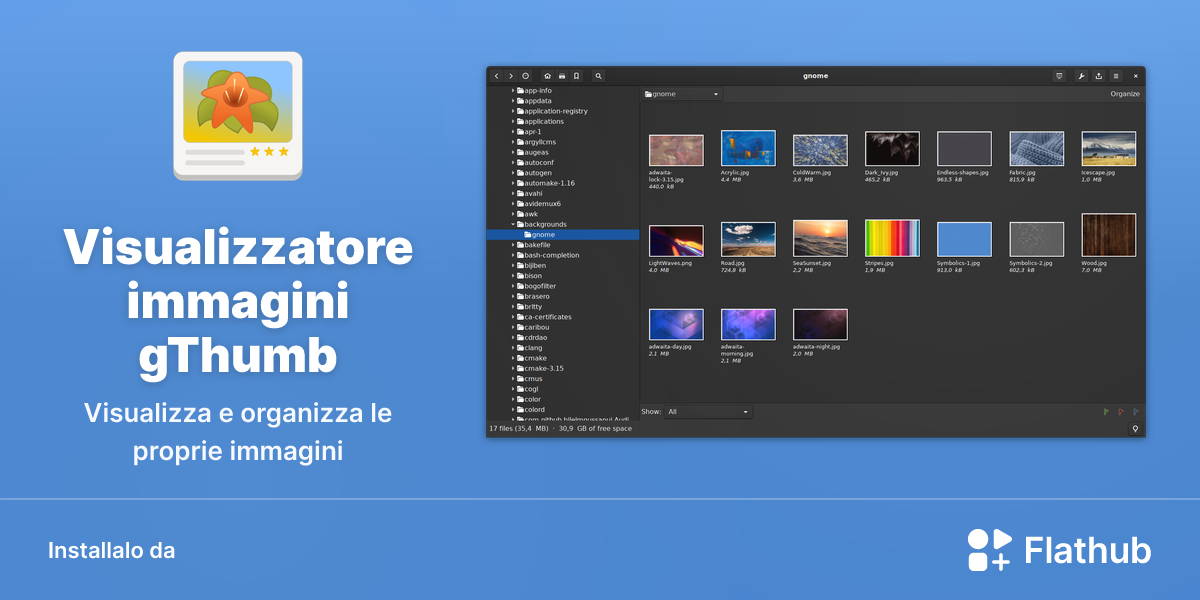Select the adwaita-morning.jpg thumbnail
This screenshot has width=1200, height=600.
[x=748, y=324]
